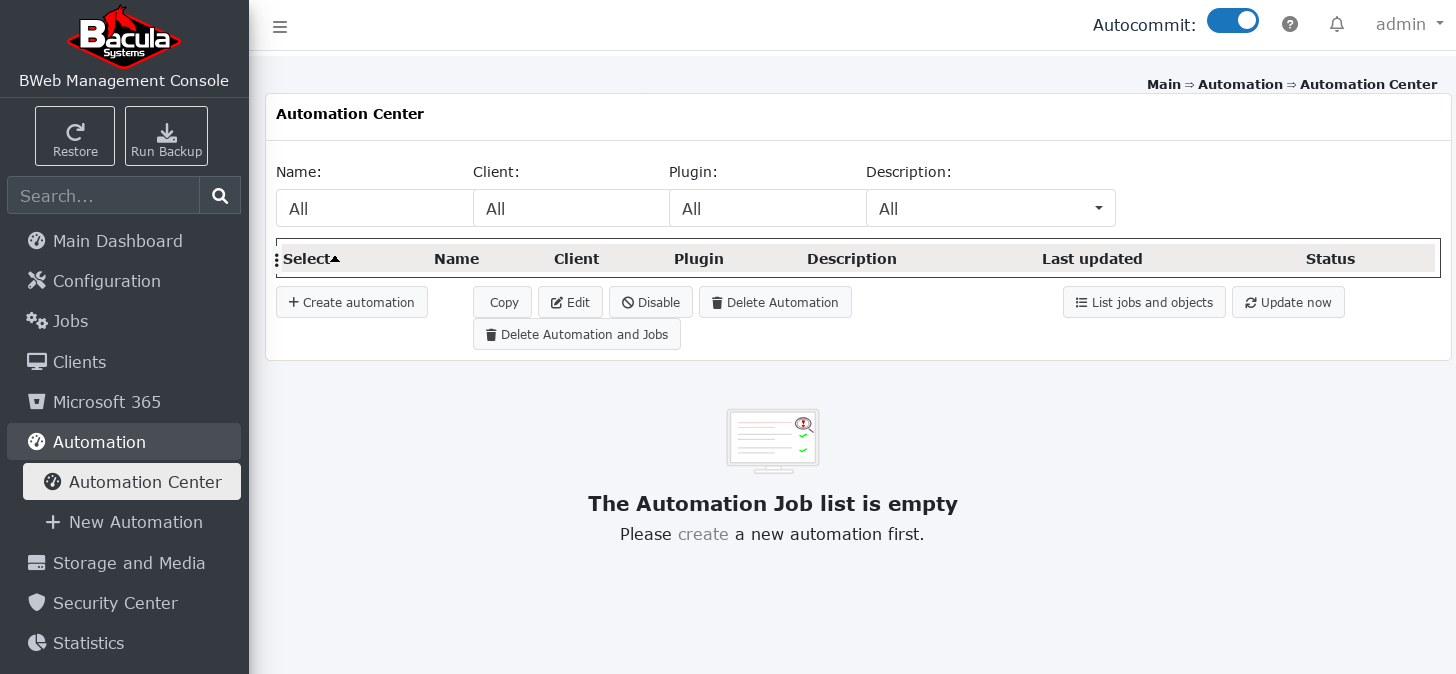Viewport: 1456px width, 674px height.
Task: Click the Run Backup icon button
Action: (x=166, y=136)
